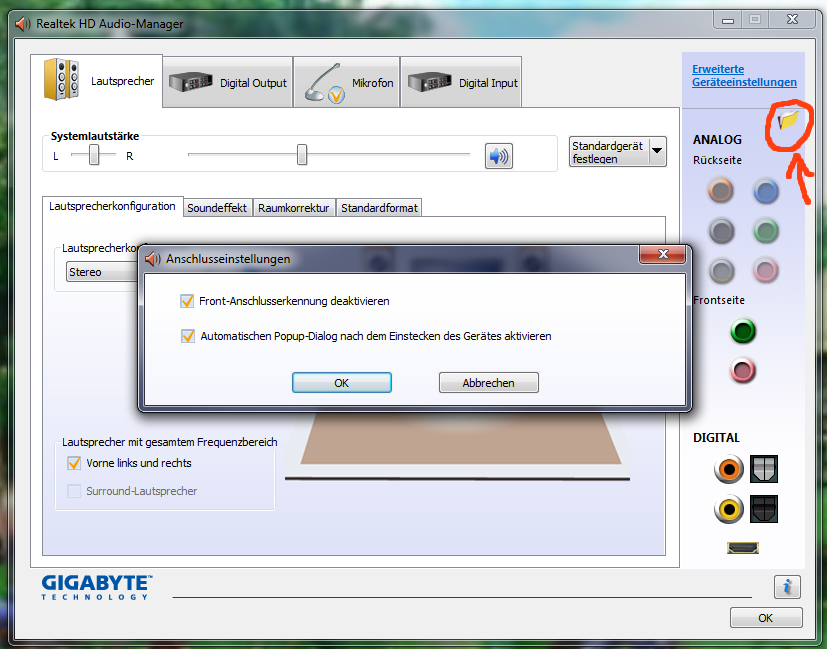Click OK at the bottom of Audio-Manager

tap(766, 617)
